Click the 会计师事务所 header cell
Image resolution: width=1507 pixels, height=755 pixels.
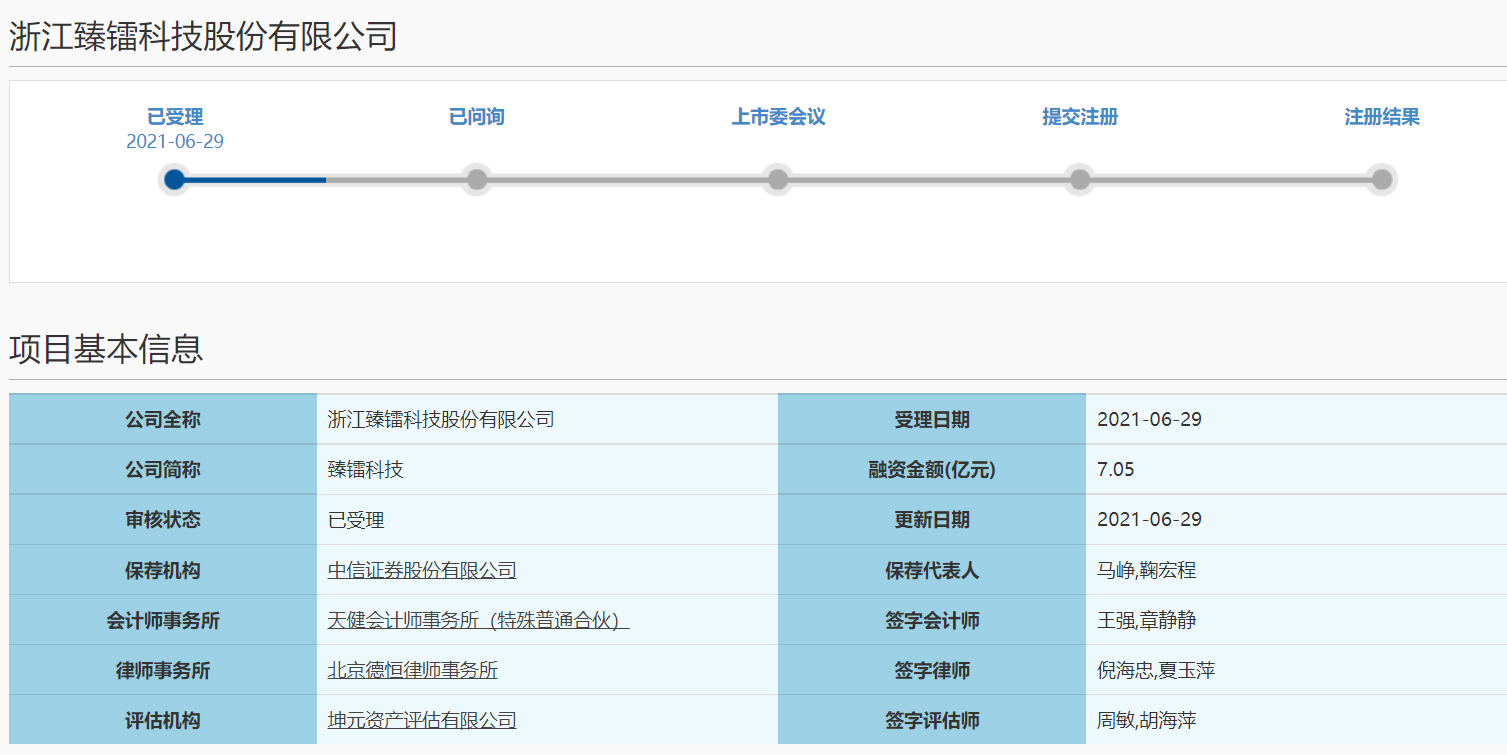click(x=163, y=620)
